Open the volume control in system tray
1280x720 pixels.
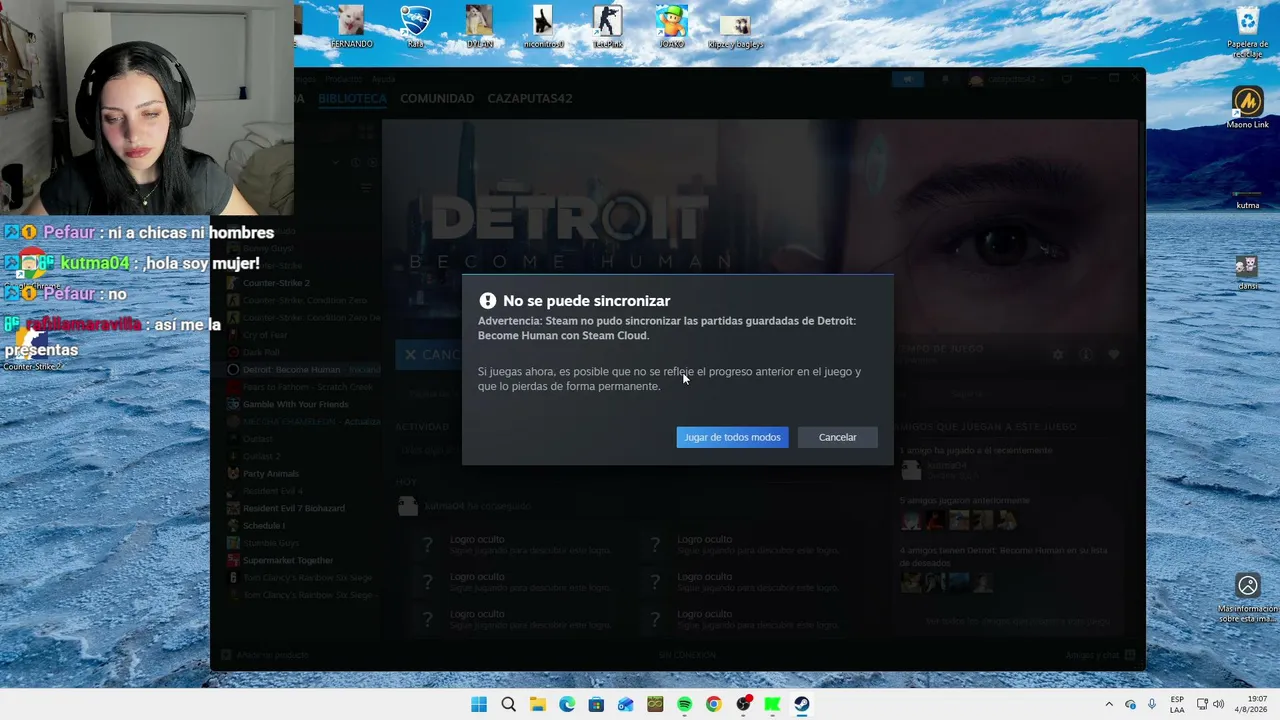coord(1218,704)
